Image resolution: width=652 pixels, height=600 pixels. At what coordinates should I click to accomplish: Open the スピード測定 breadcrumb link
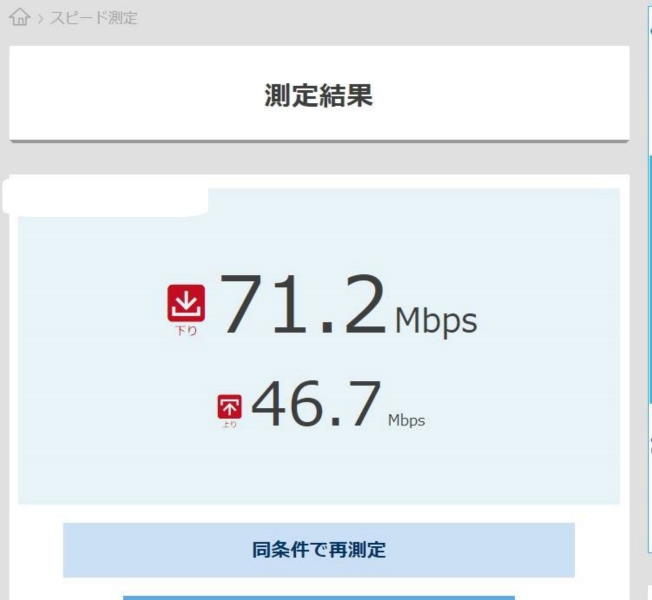coord(94,18)
